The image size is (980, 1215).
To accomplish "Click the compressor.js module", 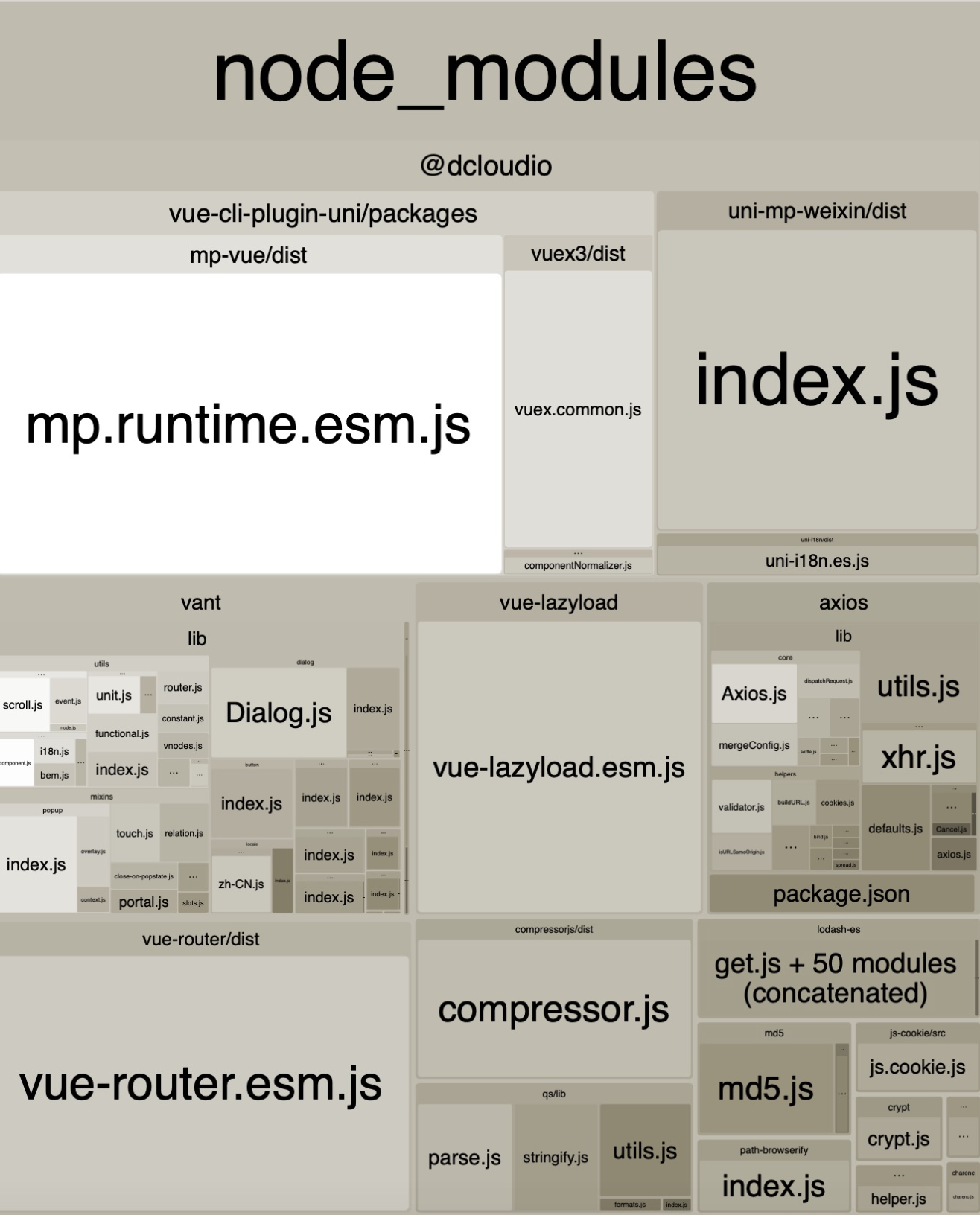I will tap(554, 1009).
